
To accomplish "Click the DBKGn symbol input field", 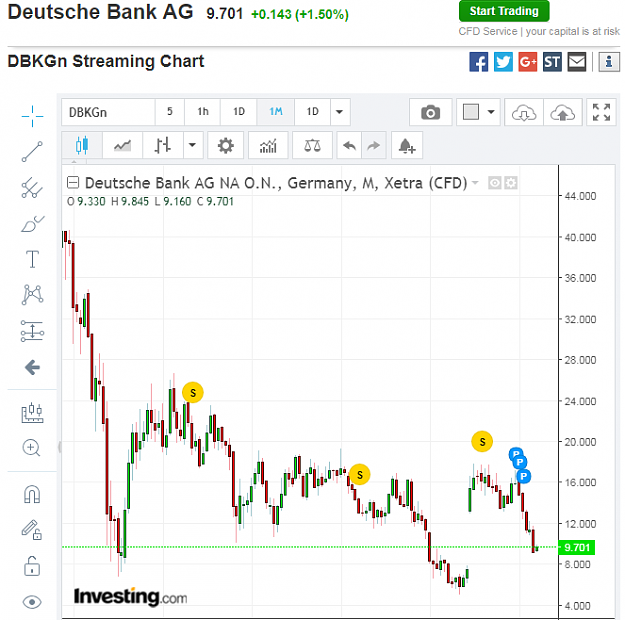I will [x=108, y=112].
